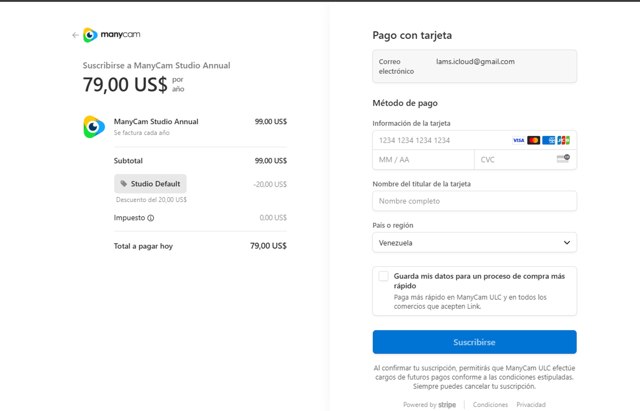Click the JCB card icon

coord(563,140)
